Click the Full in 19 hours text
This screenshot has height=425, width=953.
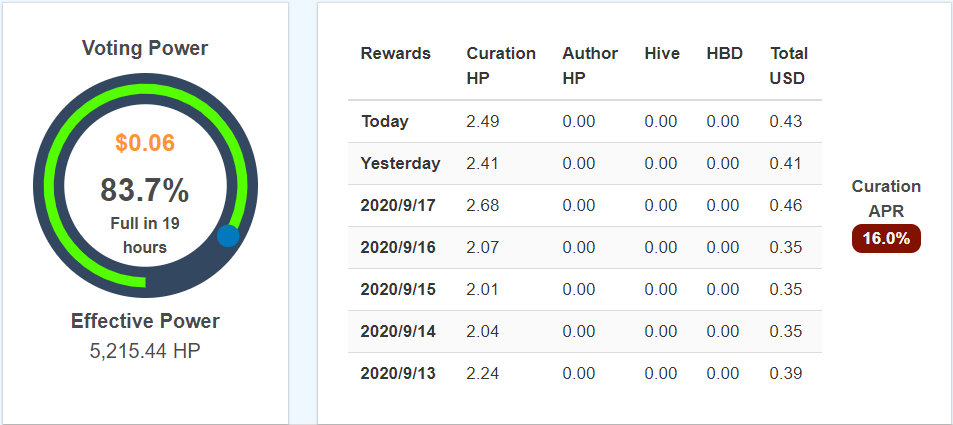coord(145,235)
